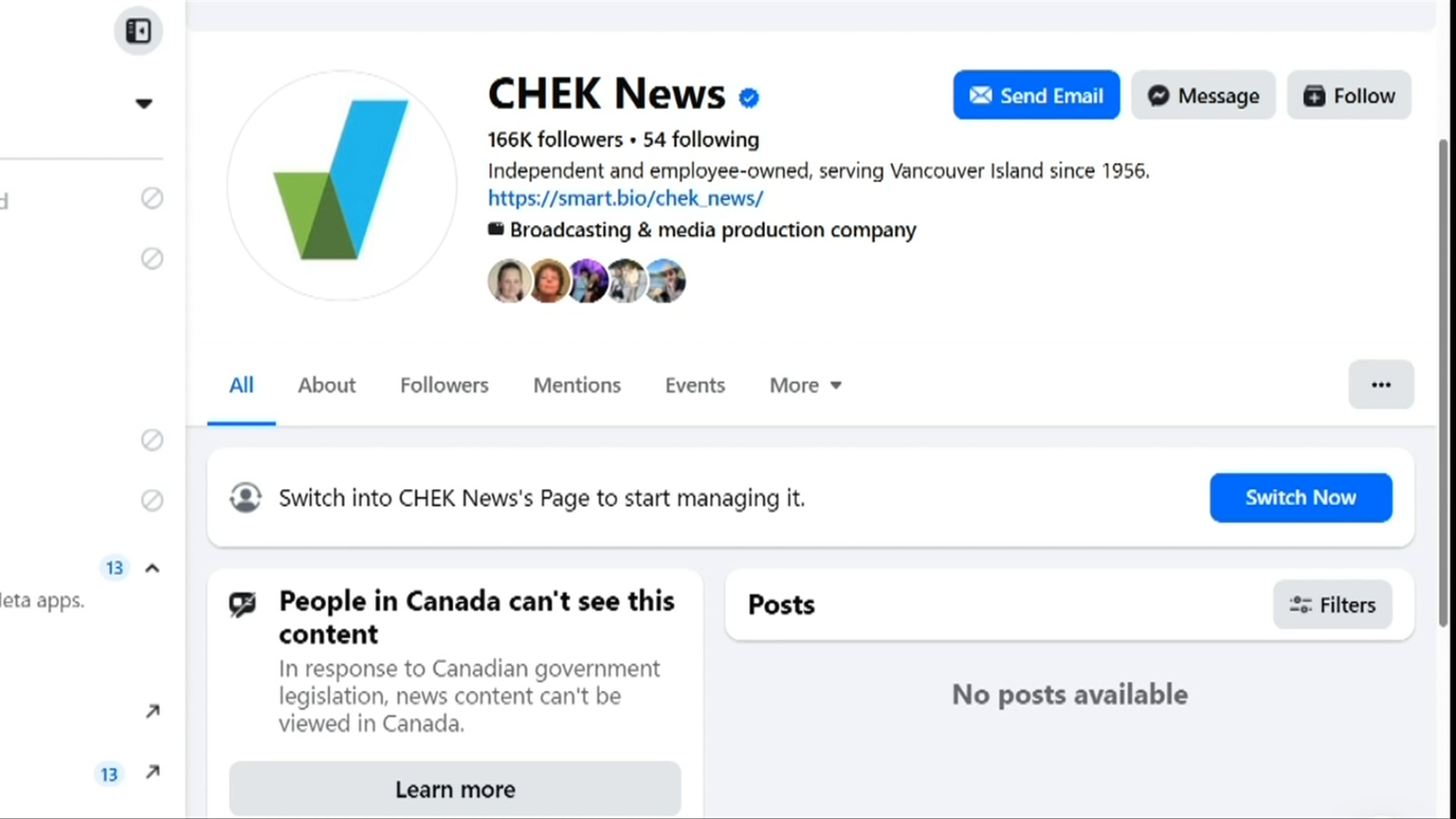Open the three-dot page options menu

tap(1380, 385)
